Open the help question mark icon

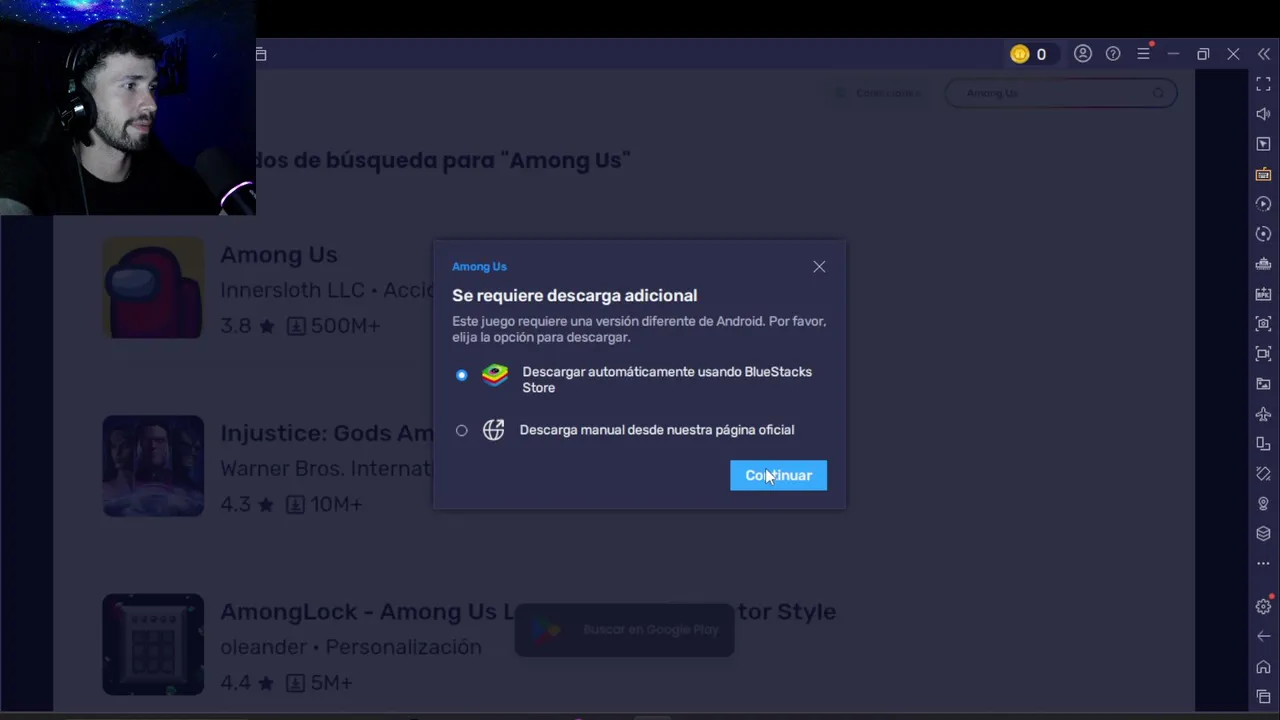pos(1113,54)
